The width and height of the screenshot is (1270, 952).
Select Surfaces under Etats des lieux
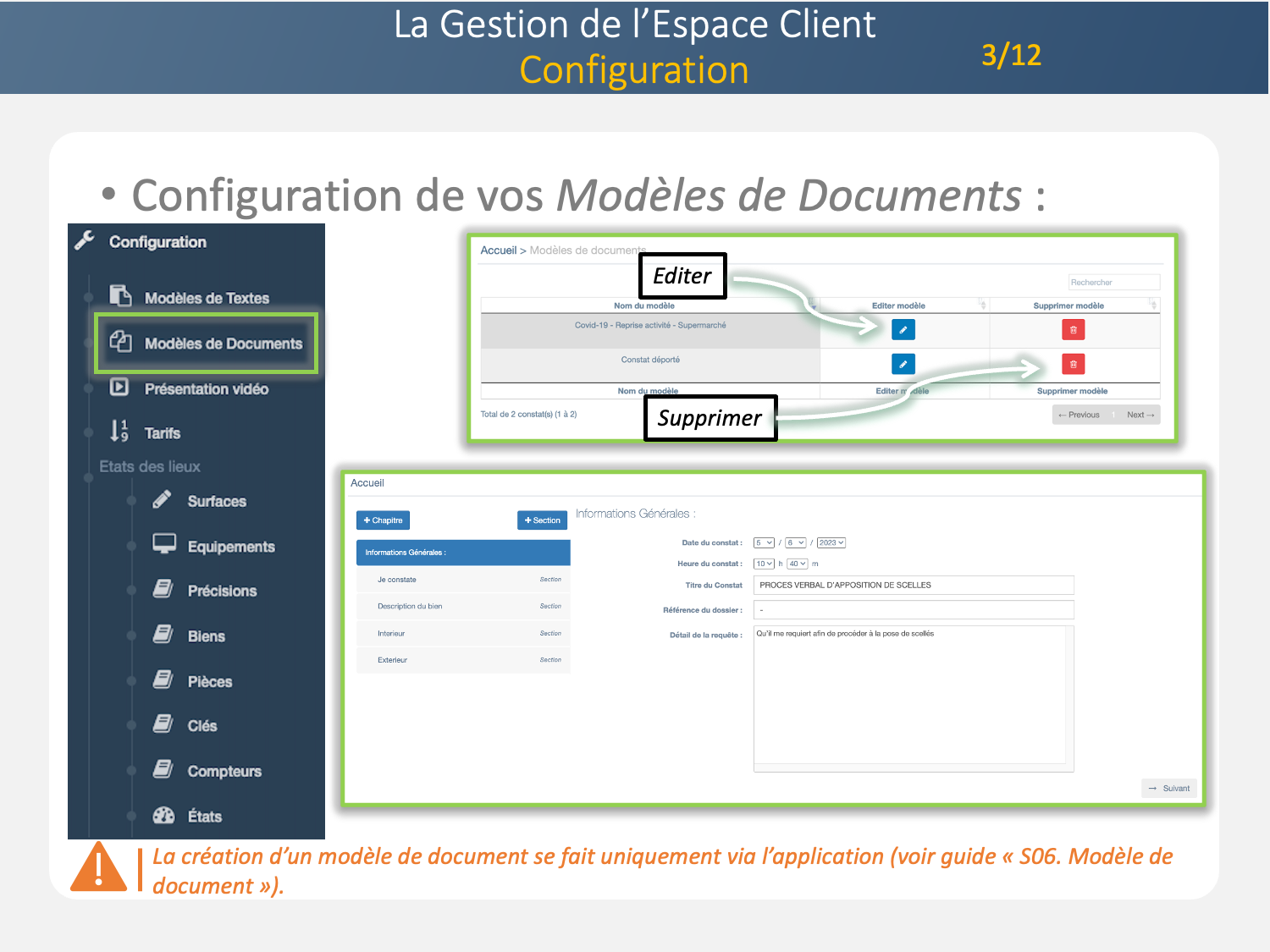click(x=217, y=501)
